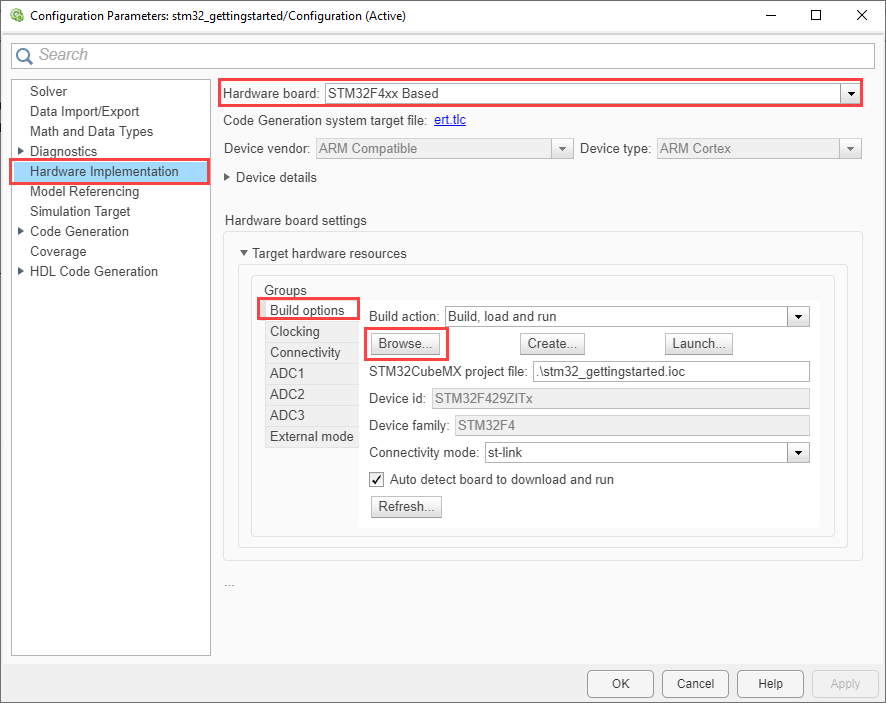Collapse Target hardware resources section
This screenshot has height=703, width=886.
click(243, 254)
